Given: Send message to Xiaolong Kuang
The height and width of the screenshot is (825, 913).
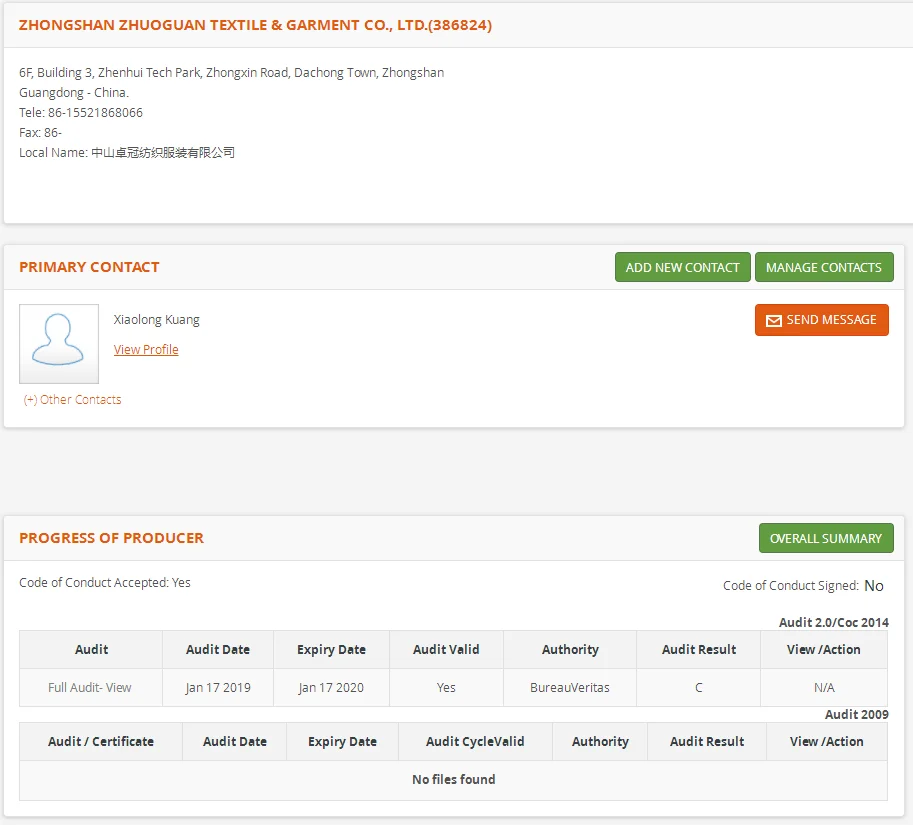Looking at the screenshot, I should click(x=822, y=320).
